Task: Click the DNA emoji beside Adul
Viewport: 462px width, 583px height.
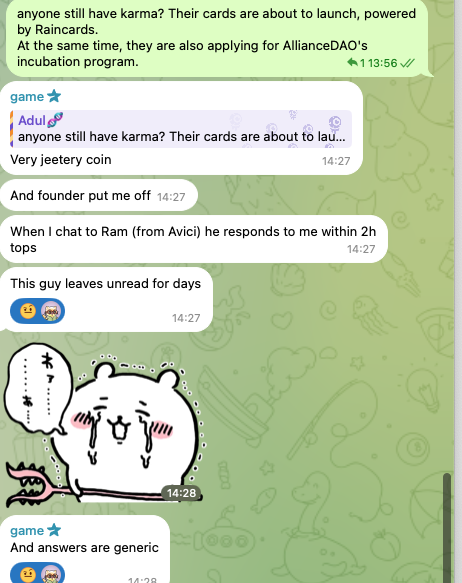Action: coord(55,120)
